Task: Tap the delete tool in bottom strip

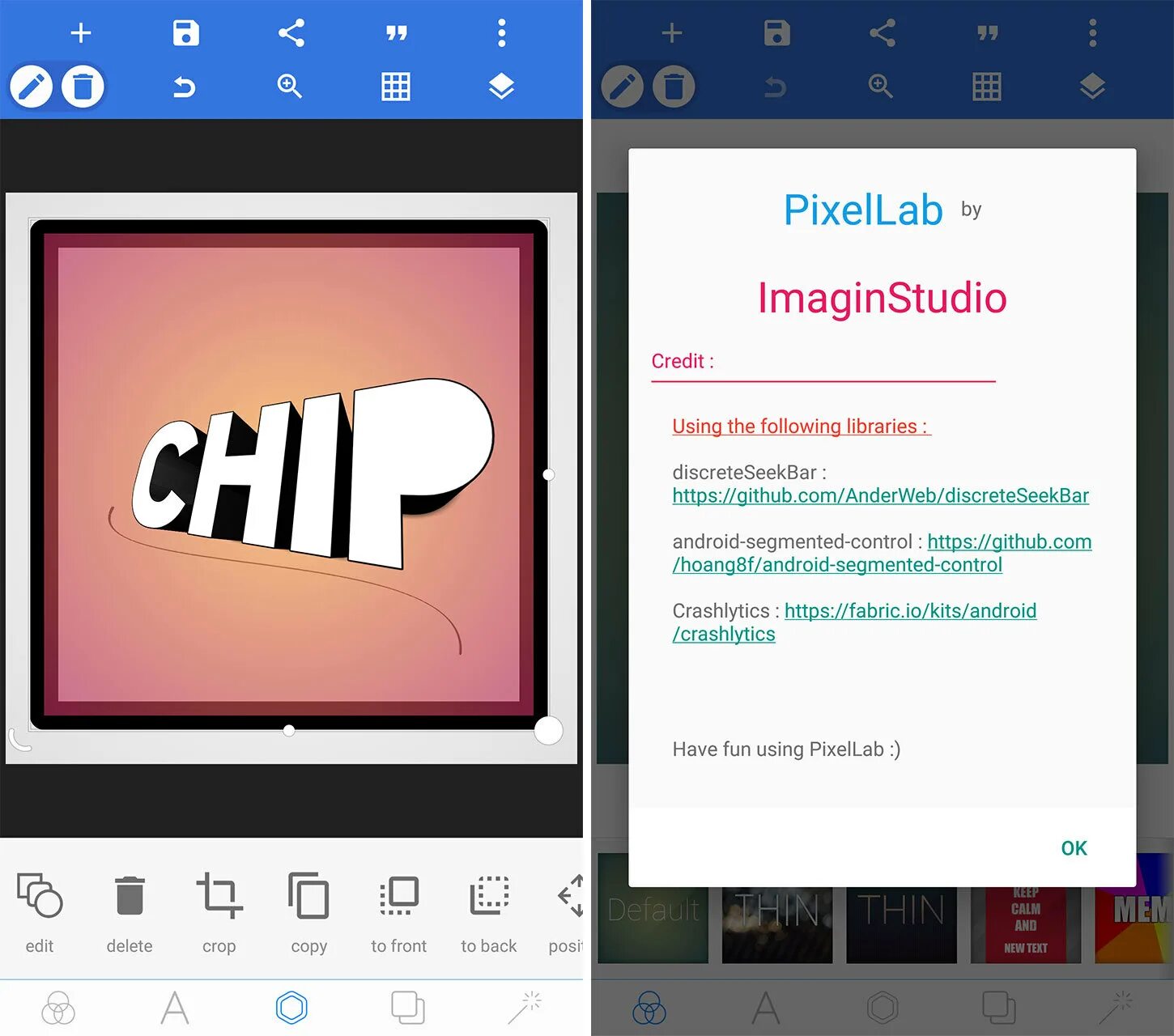Action: [130, 912]
